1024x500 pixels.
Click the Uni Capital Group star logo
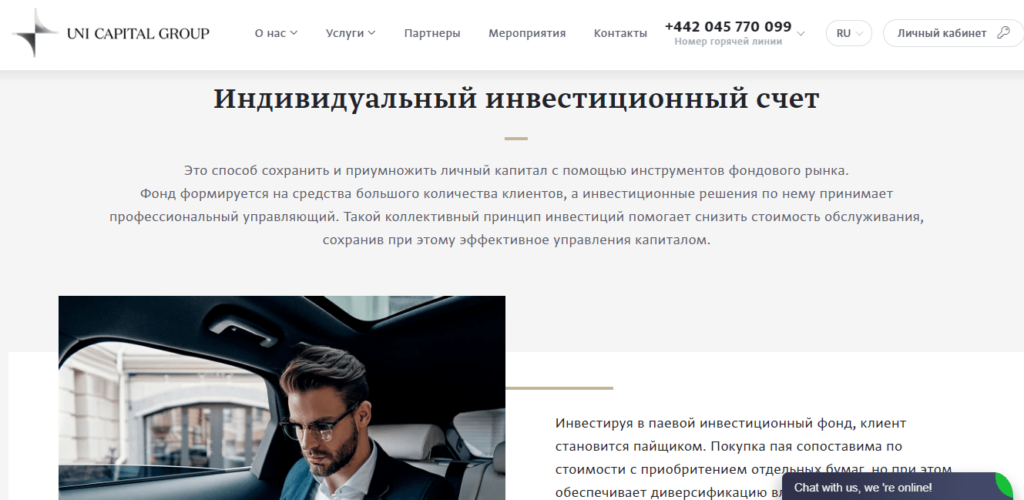35,33
